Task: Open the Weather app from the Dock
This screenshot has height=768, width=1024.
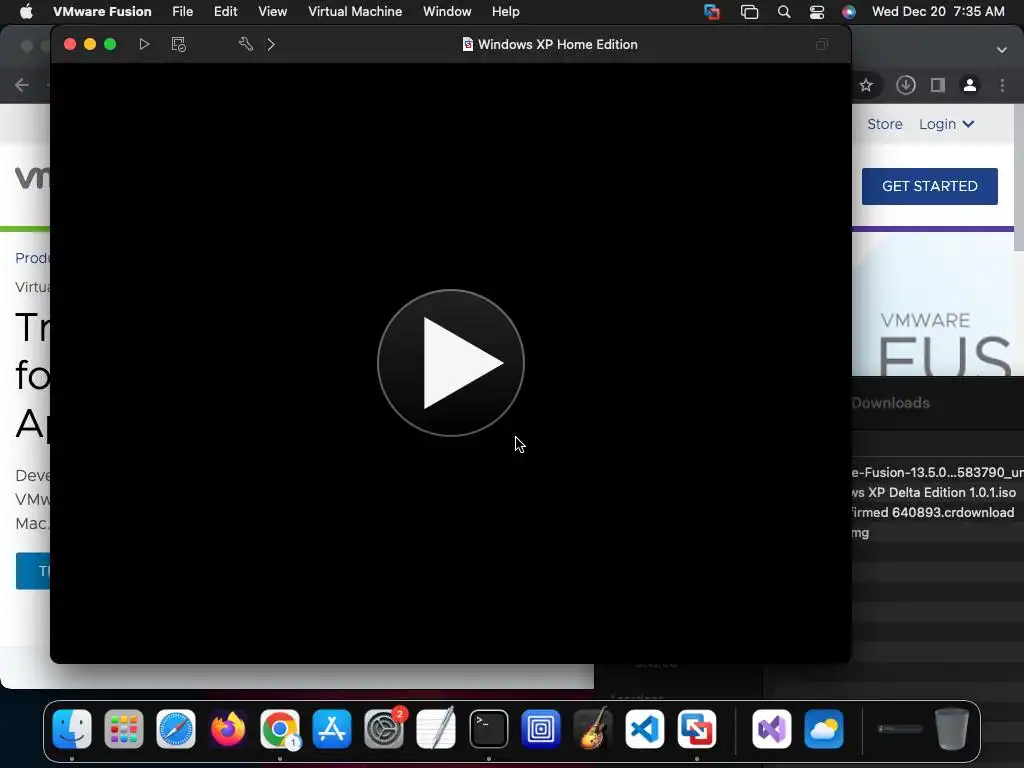Action: [824, 729]
